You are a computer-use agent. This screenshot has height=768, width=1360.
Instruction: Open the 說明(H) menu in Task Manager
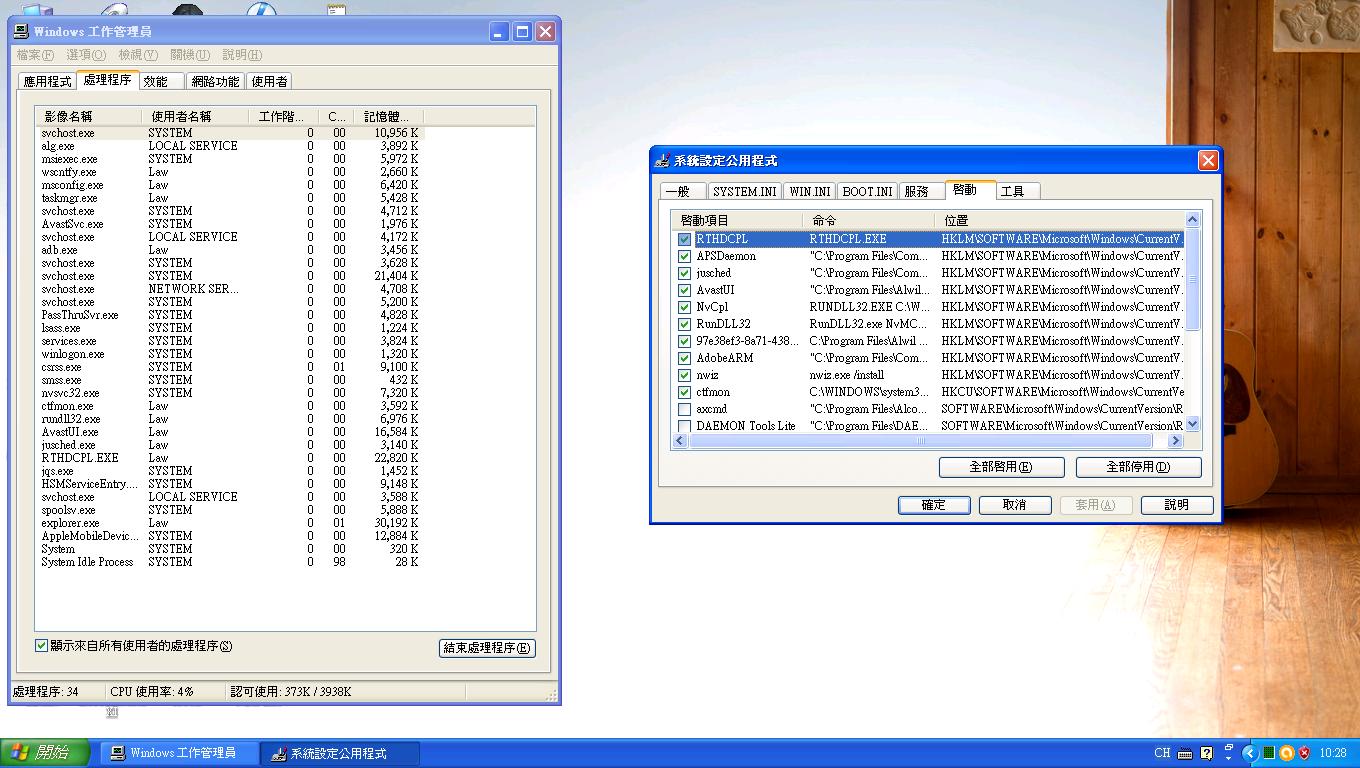tap(242, 55)
